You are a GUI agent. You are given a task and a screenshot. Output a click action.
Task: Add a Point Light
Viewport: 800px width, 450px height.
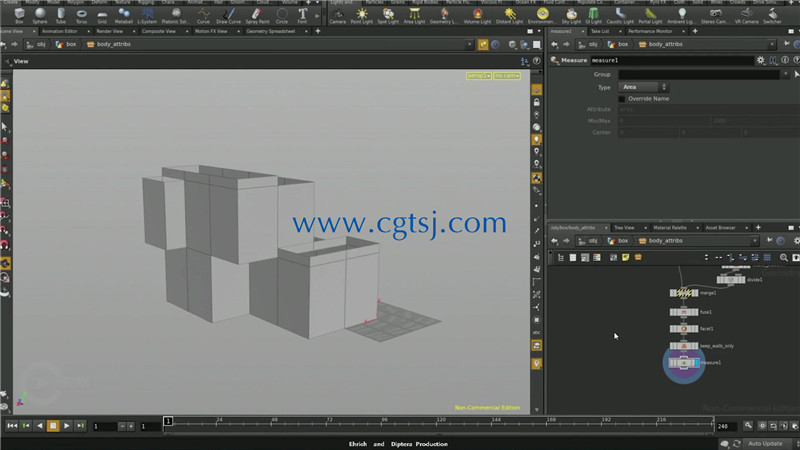click(x=362, y=16)
